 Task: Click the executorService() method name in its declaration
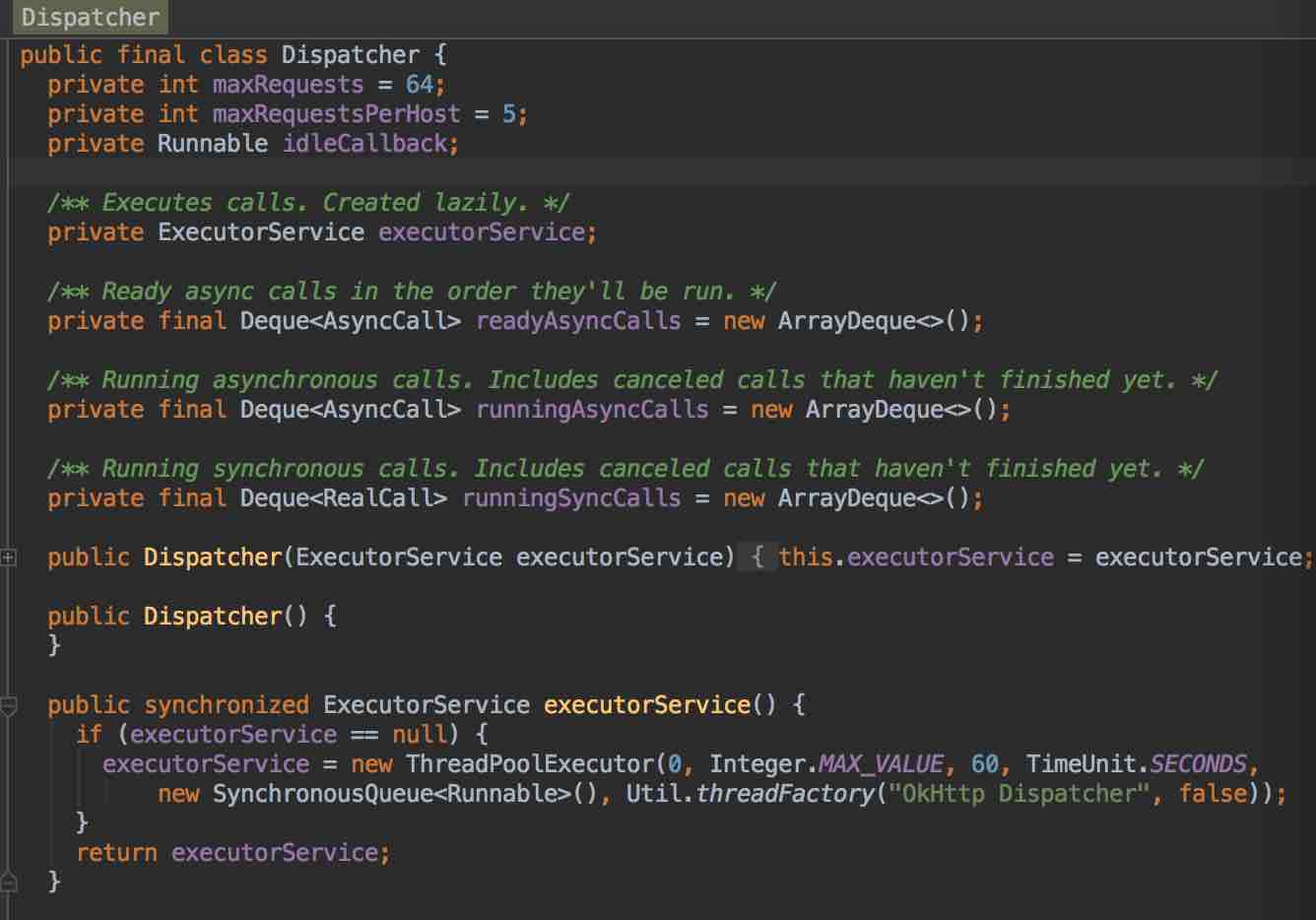click(x=647, y=705)
